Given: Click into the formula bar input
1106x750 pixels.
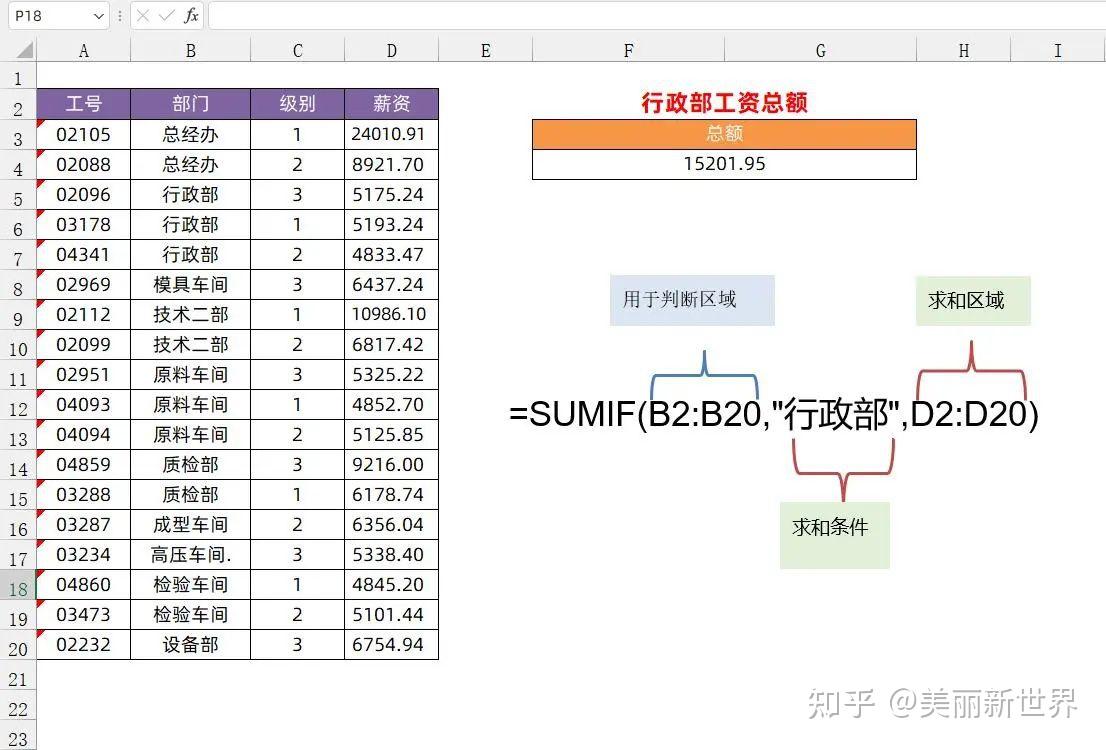Looking at the screenshot, I should tap(656, 16).
